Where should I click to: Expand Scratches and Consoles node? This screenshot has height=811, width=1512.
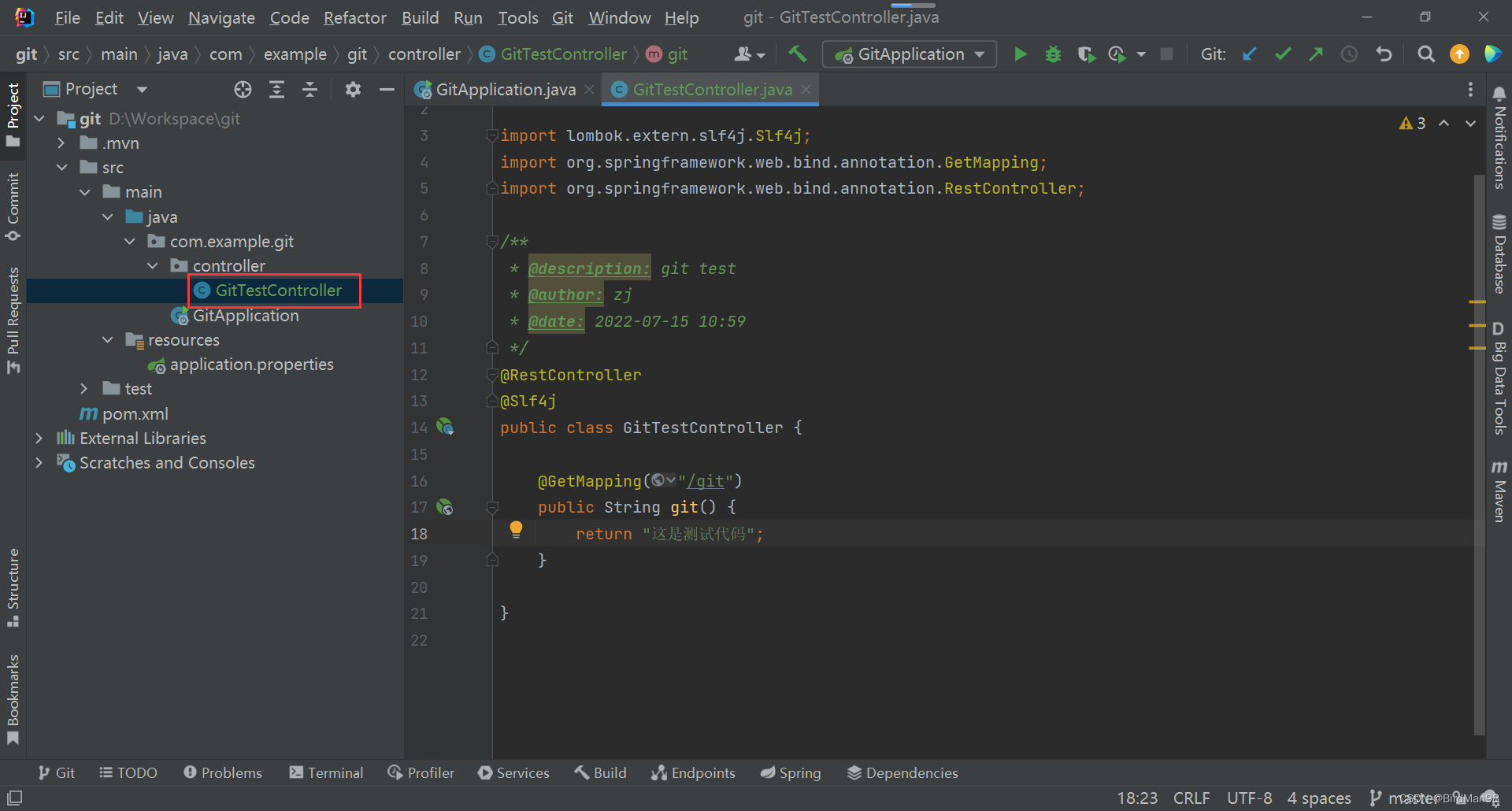pyautogui.click(x=39, y=463)
